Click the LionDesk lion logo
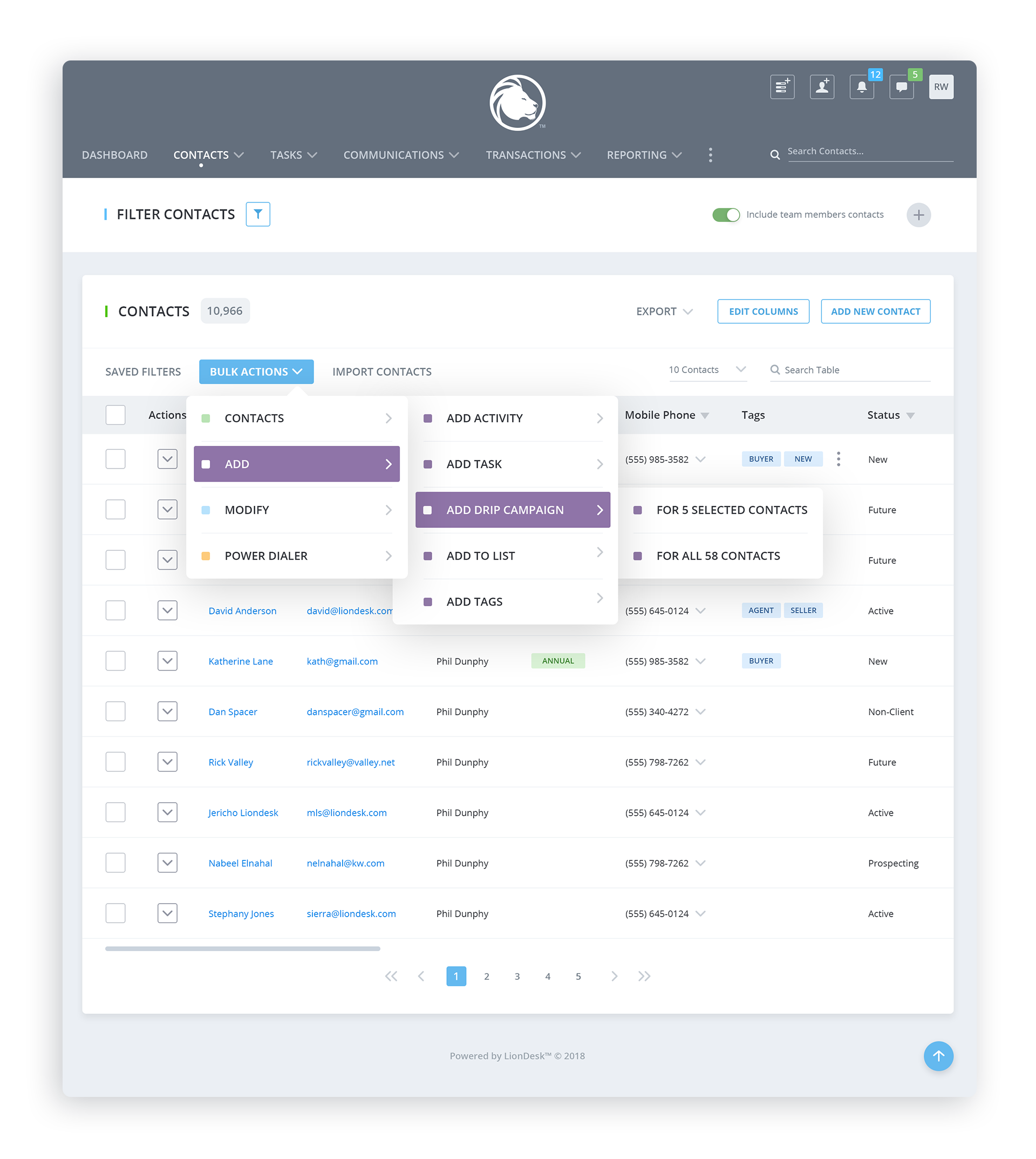Screen dimensions: 1036x1159 517,103
